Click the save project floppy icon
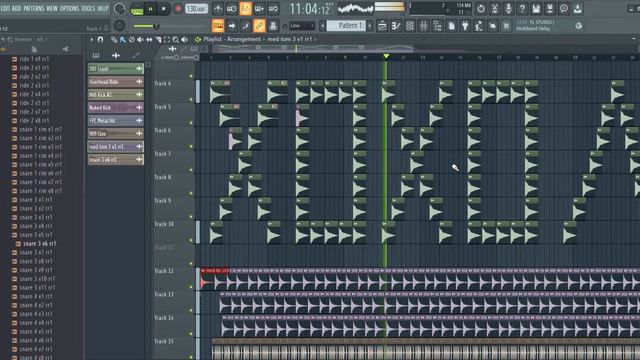This screenshot has height=360, width=640. 536,9
